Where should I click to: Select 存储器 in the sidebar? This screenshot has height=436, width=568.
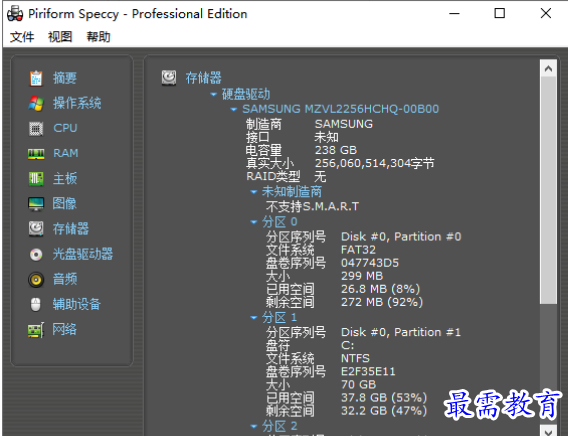71,229
